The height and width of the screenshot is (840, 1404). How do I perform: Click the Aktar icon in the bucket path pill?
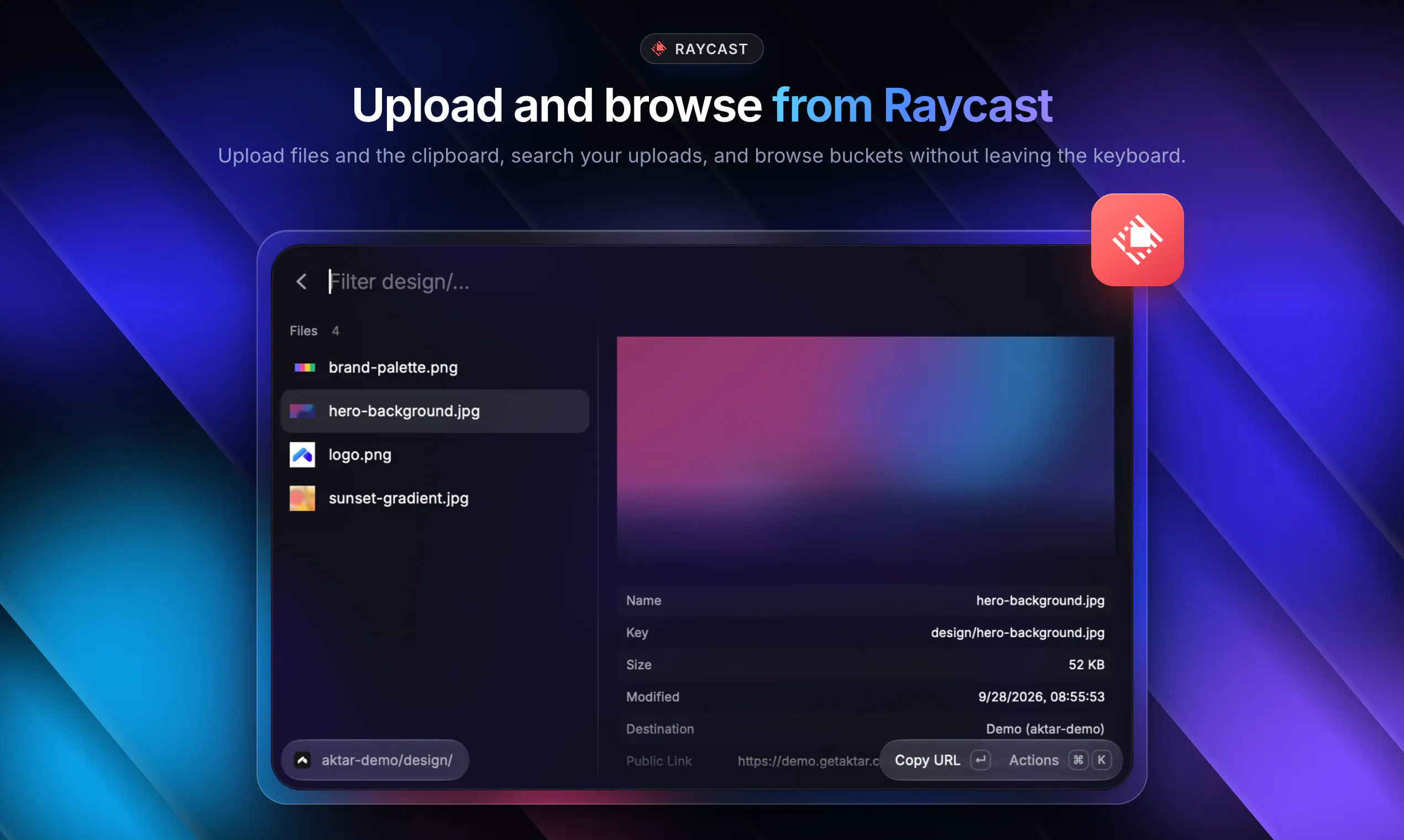pos(302,760)
